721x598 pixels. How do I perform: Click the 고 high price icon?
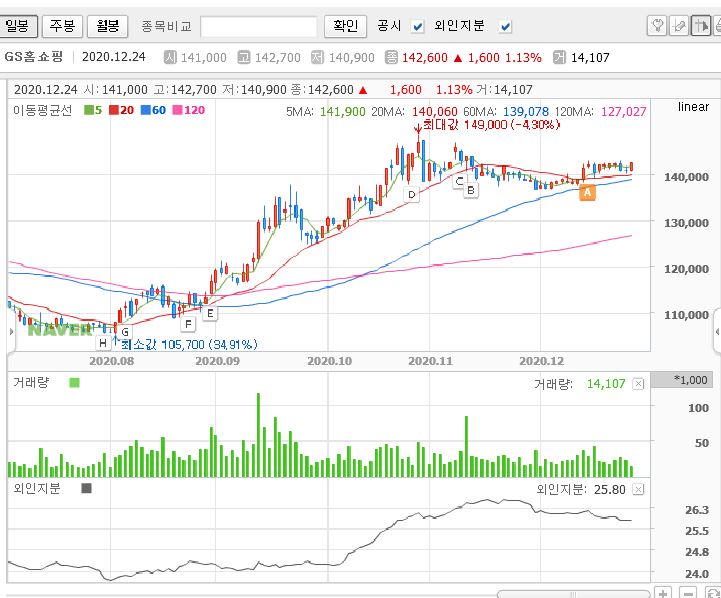pyautogui.click(x=244, y=57)
